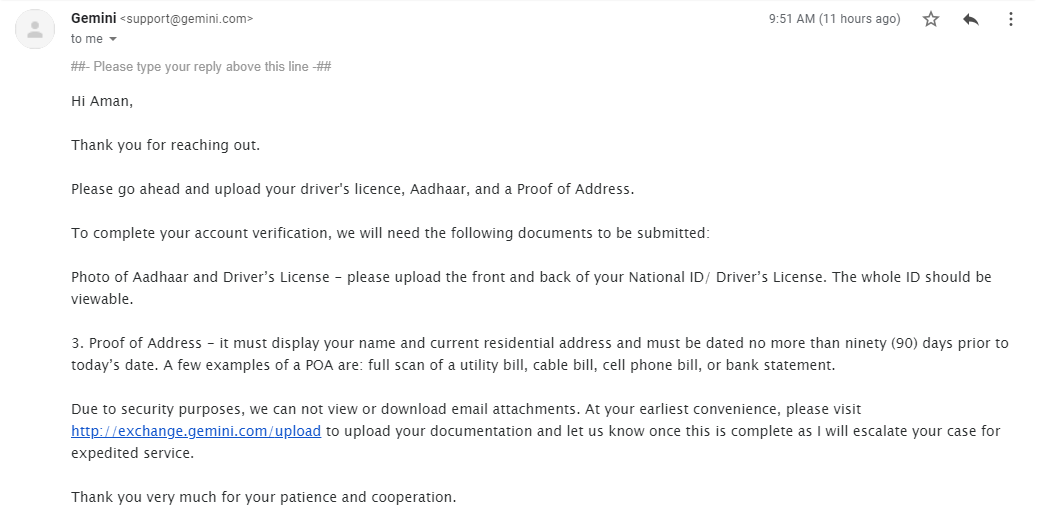This screenshot has width=1037, height=515.
Task: Click the sender's profile avatar
Action: point(35,29)
